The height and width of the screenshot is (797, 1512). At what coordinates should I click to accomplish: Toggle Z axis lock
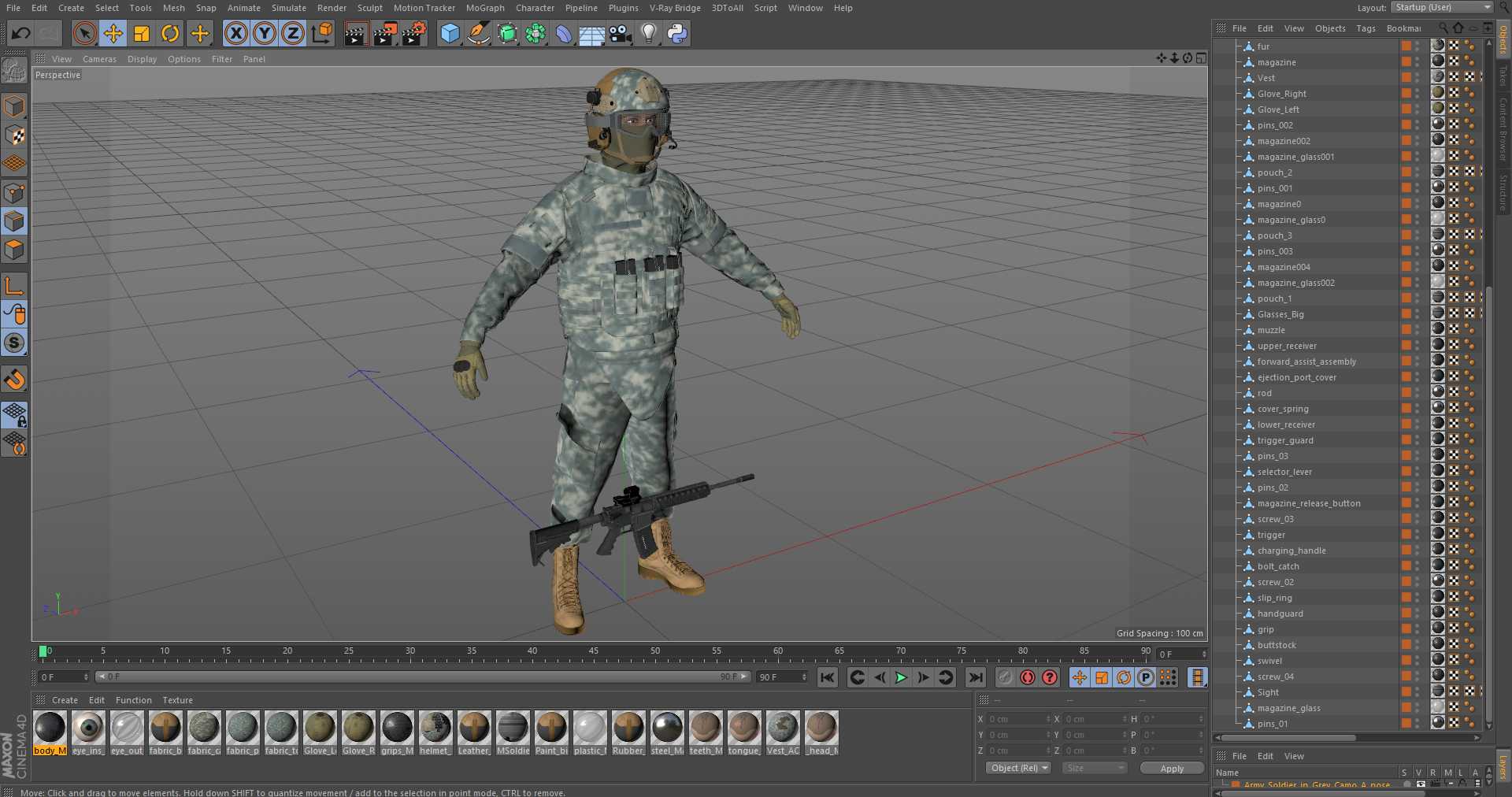pyautogui.click(x=293, y=33)
